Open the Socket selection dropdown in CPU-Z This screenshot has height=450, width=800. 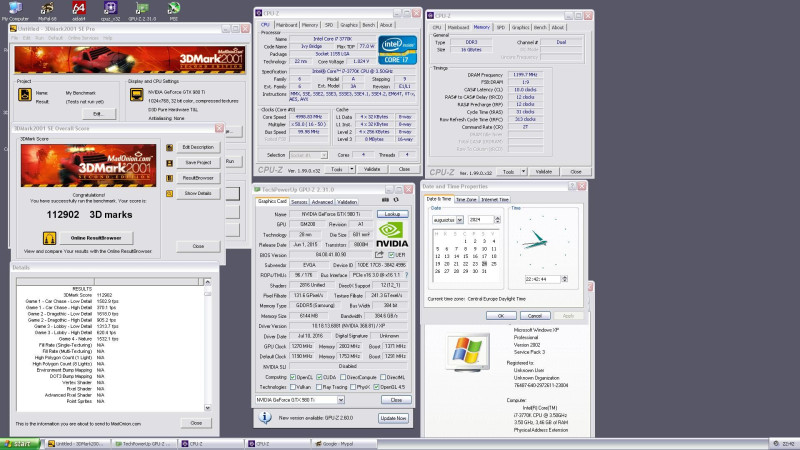click(x=323, y=155)
